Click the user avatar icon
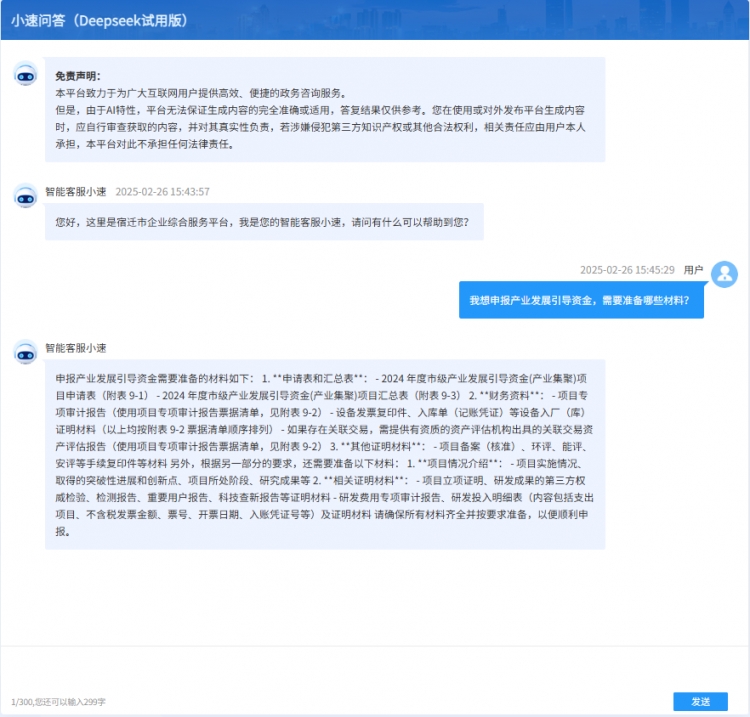Image resolution: width=750 pixels, height=717 pixels. point(724,274)
